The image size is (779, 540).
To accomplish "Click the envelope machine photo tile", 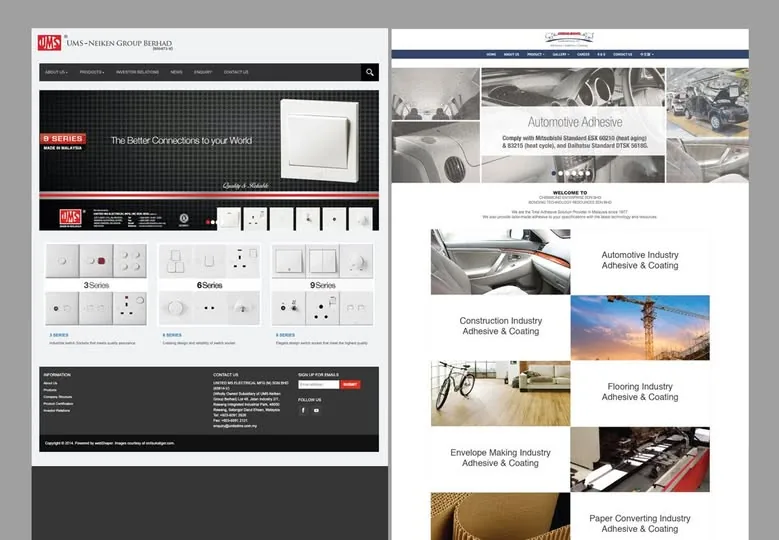I will point(640,460).
